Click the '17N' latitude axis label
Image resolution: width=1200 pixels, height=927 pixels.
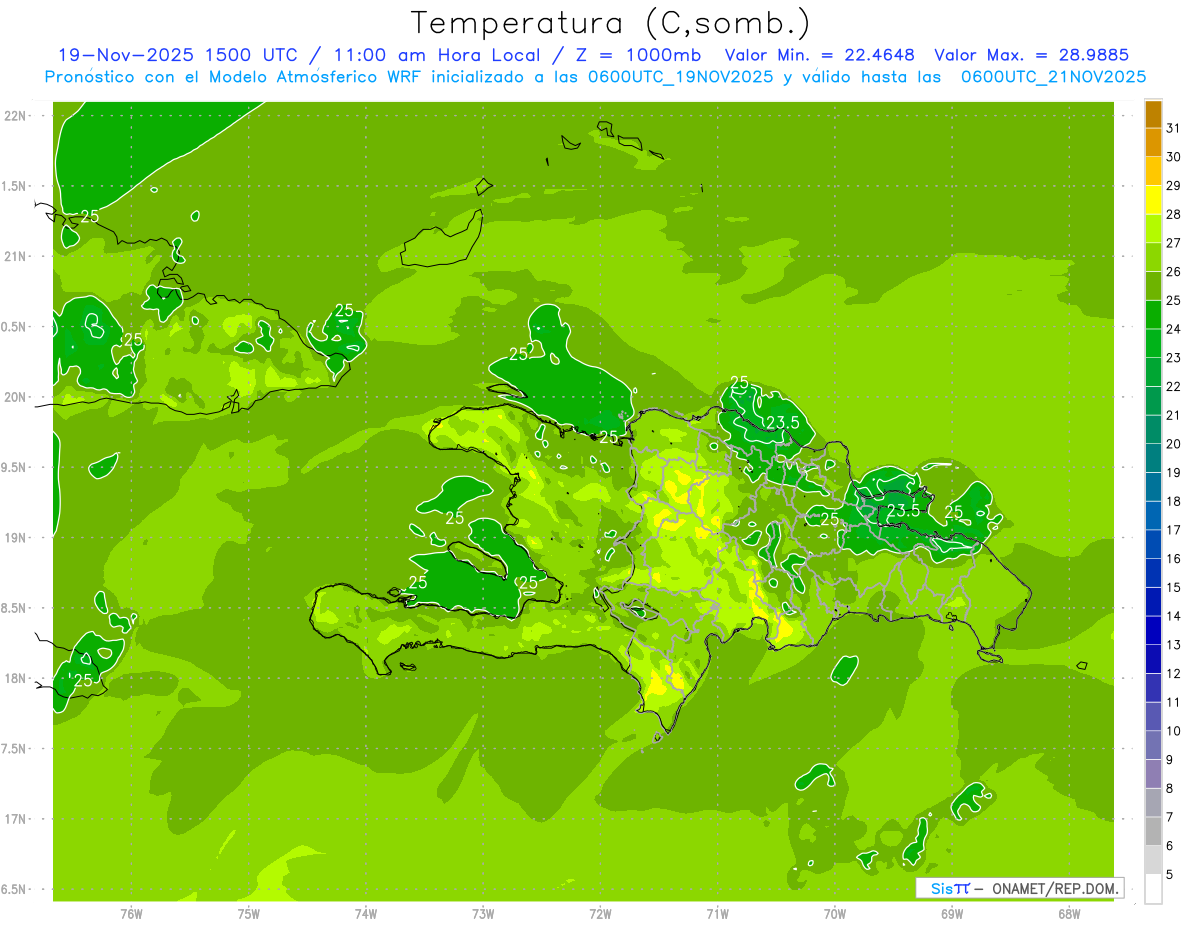tap(17, 819)
